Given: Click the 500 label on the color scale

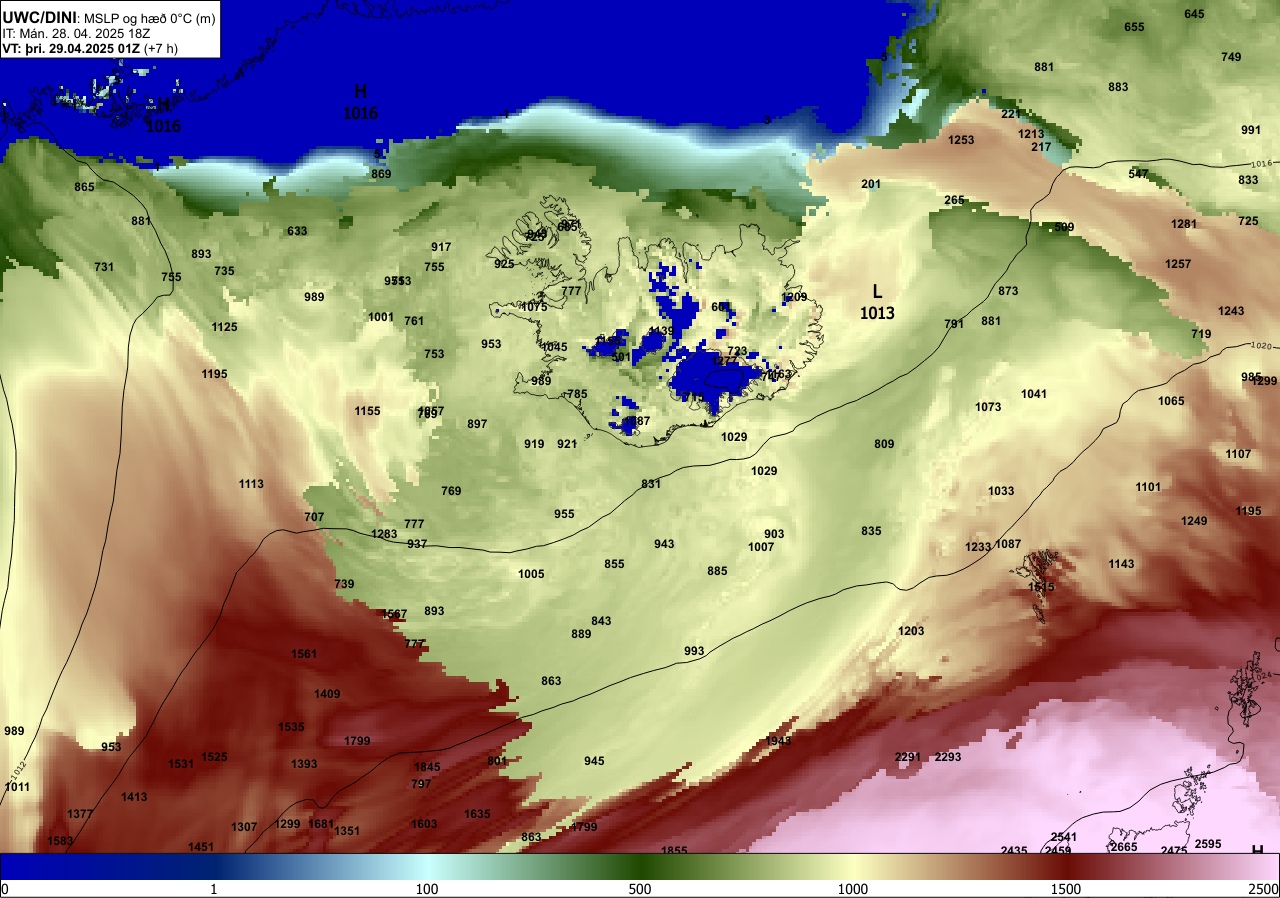Looking at the screenshot, I should [x=640, y=889].
